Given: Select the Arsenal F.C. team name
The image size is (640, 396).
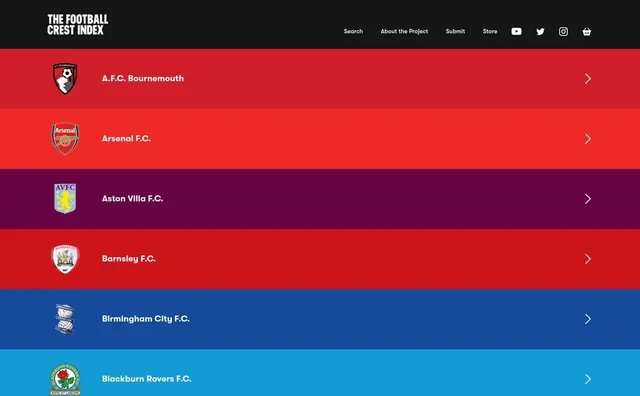Looking at the screenshot, I should 126,138.
